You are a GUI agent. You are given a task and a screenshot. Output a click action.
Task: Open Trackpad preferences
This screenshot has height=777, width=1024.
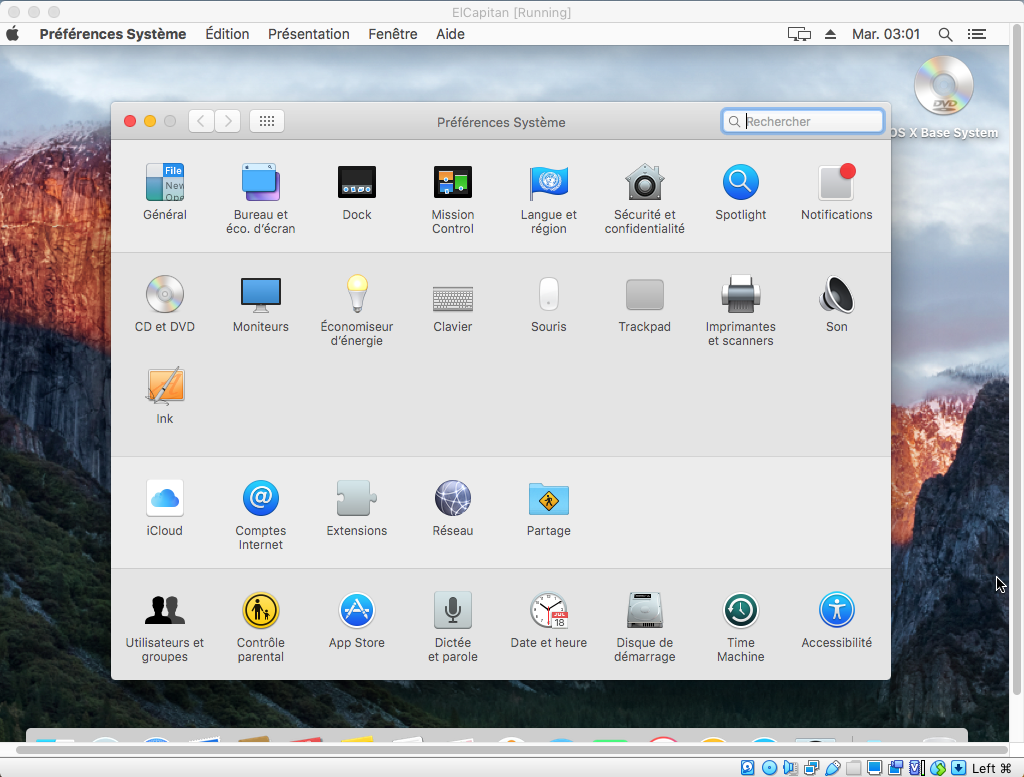[645, 304]
